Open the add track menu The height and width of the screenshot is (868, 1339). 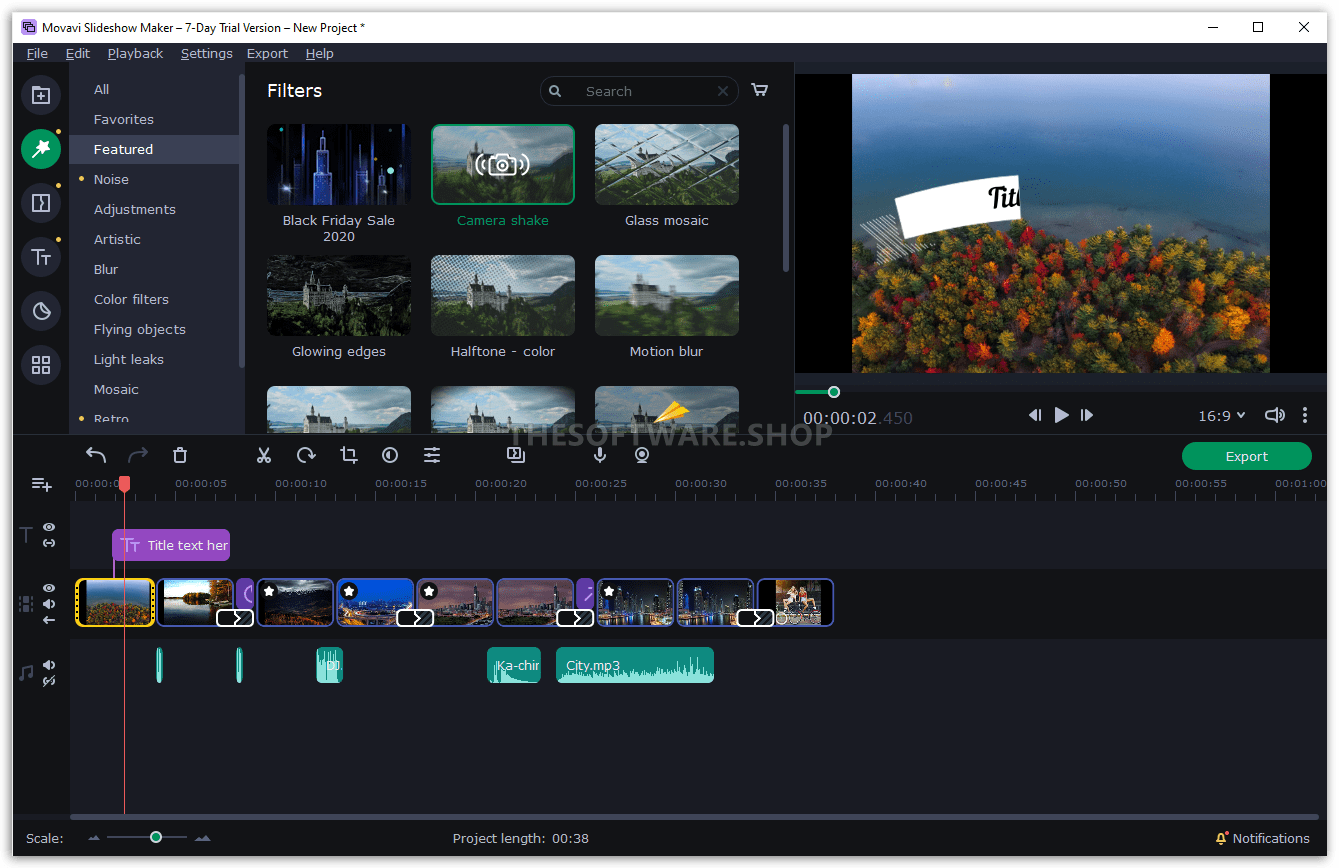[41, 485]
